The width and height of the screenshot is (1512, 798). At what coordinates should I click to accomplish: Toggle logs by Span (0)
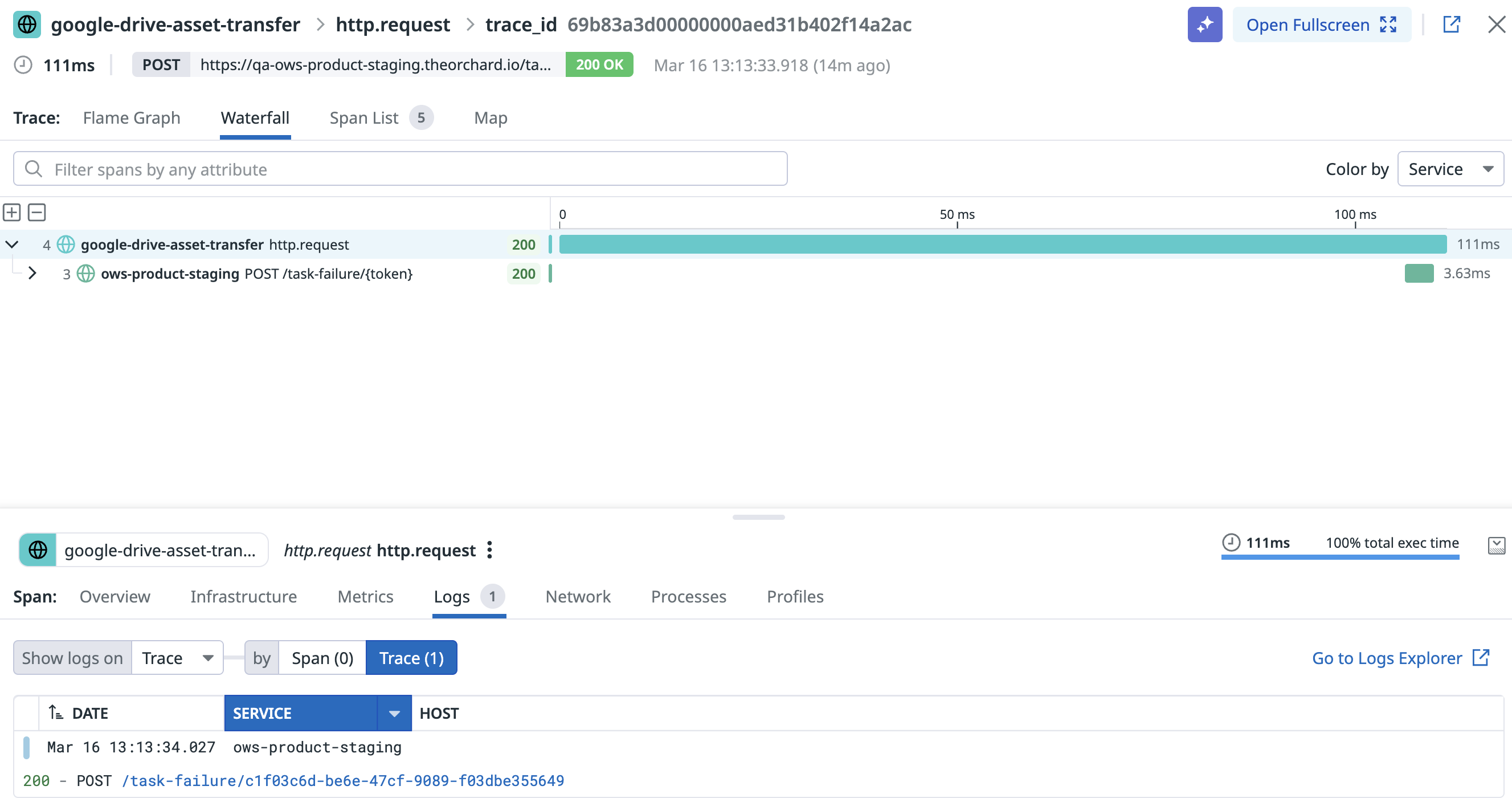322,658
